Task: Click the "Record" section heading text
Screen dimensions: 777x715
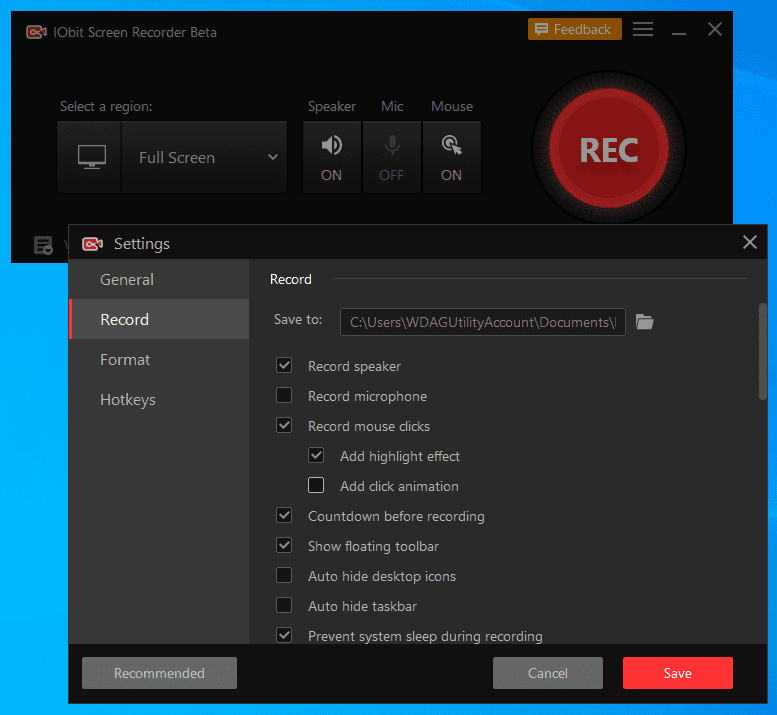Action: [x=290, y=279]
